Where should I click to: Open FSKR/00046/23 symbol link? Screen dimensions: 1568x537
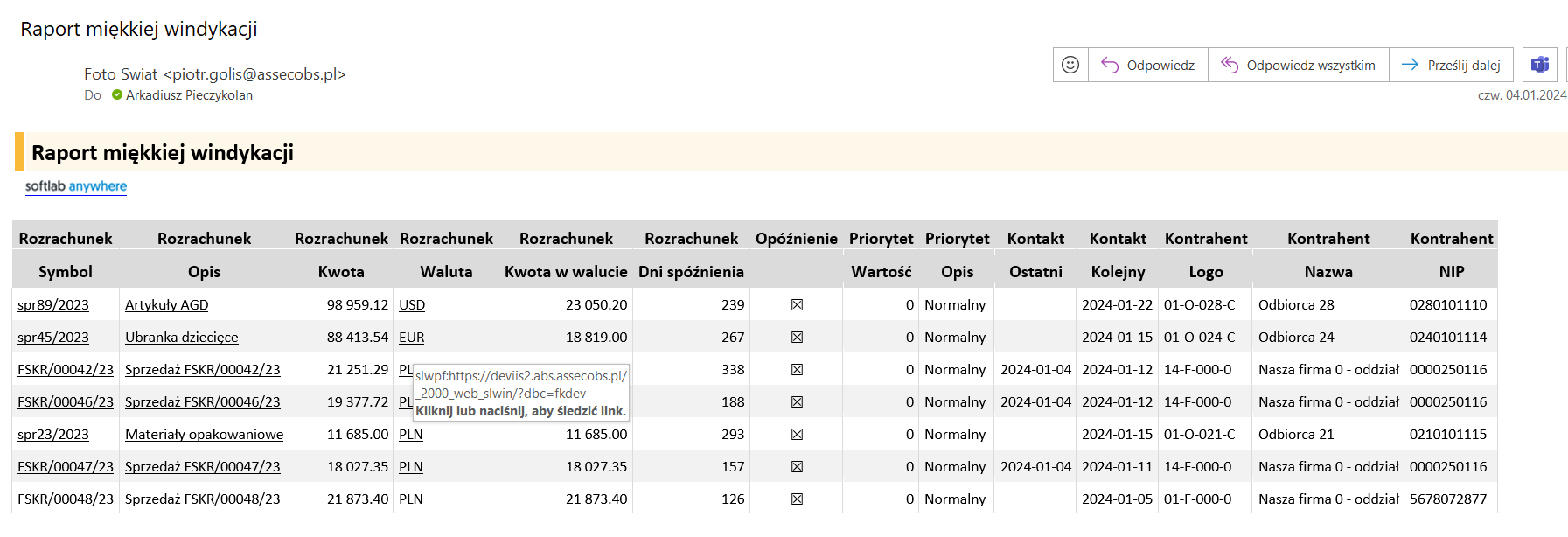[x=66, y=402]
